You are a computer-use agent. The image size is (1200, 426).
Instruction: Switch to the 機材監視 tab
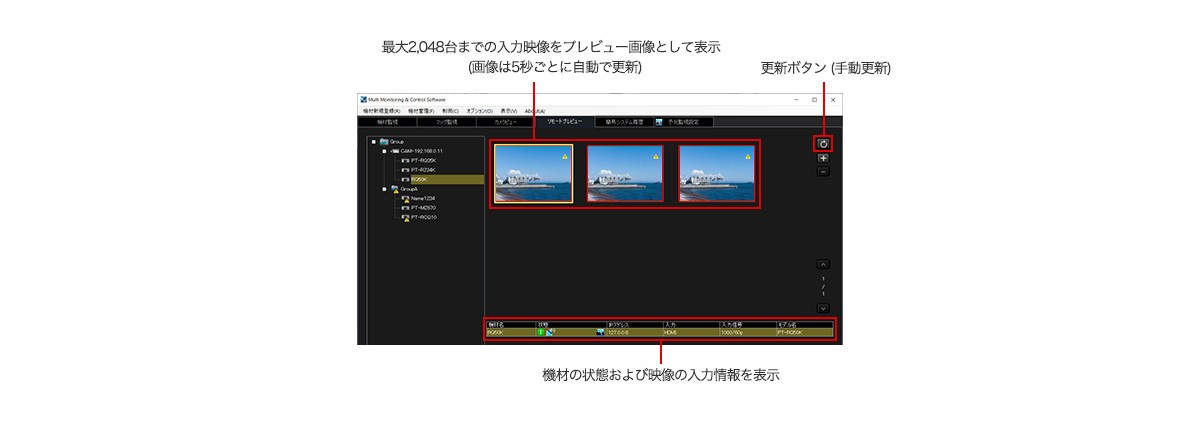coord(387,122)
